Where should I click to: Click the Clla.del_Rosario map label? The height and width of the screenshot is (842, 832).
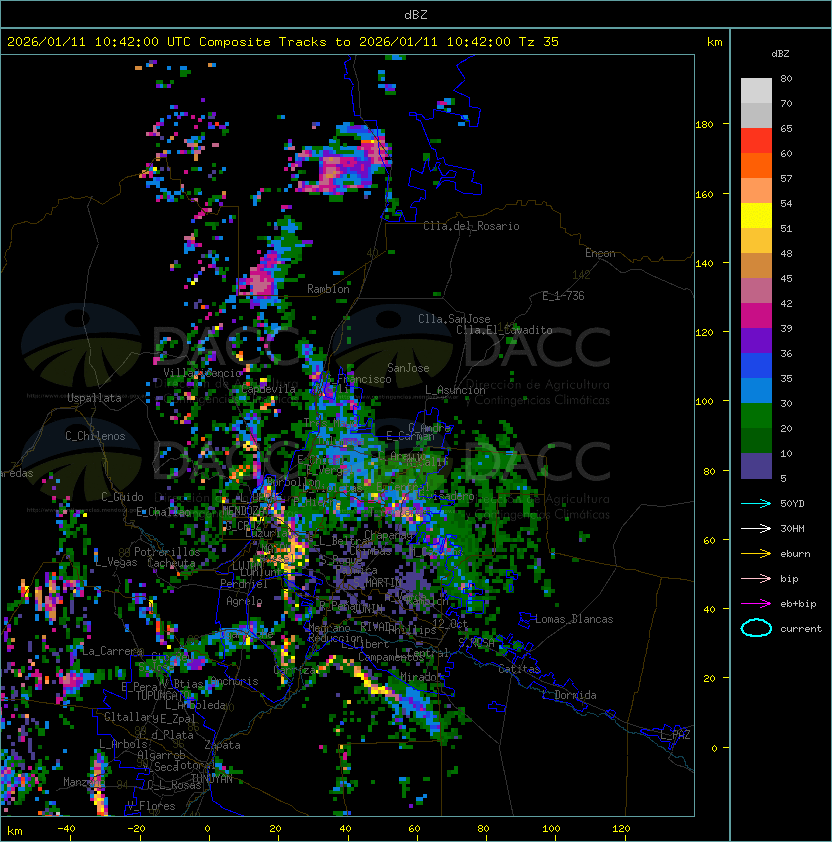click(x=471, y=226)
